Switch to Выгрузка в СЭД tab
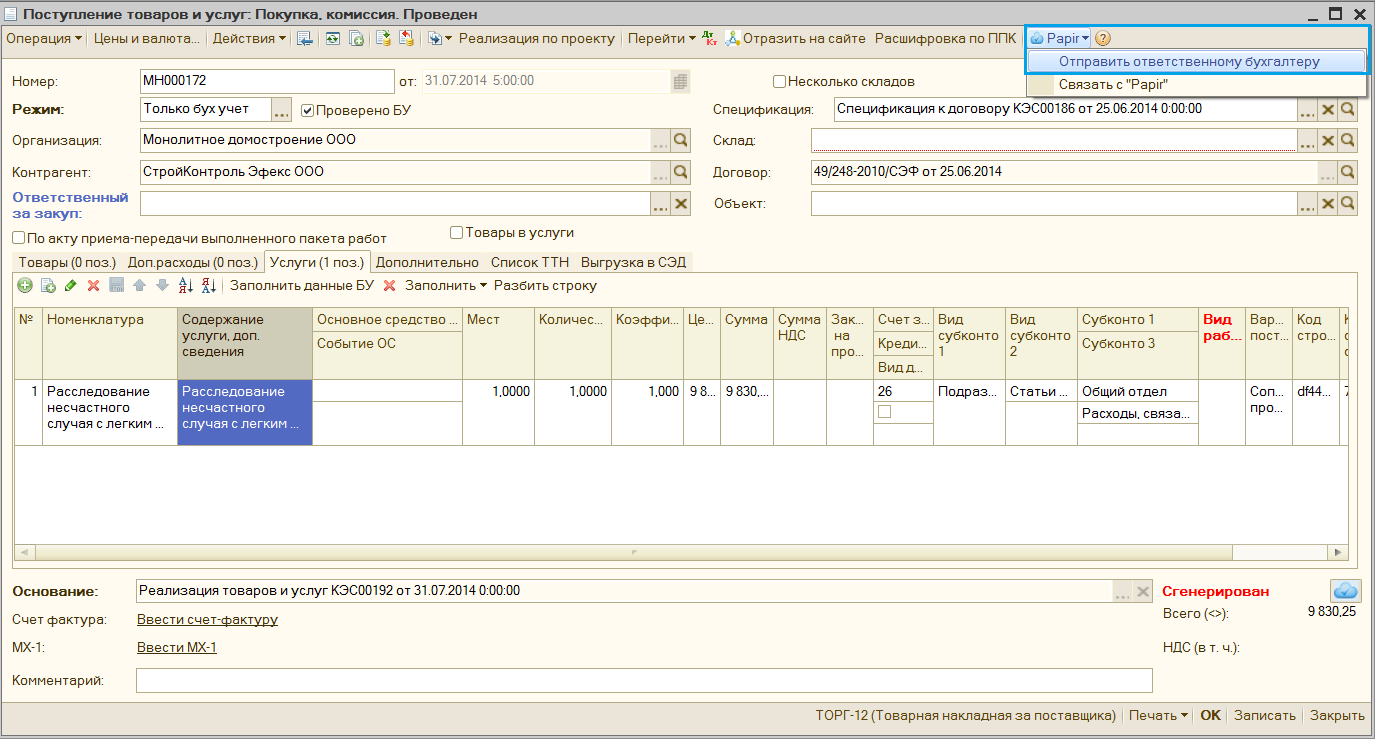Viewport: 1375px width, 739px height. click(634, 263)
